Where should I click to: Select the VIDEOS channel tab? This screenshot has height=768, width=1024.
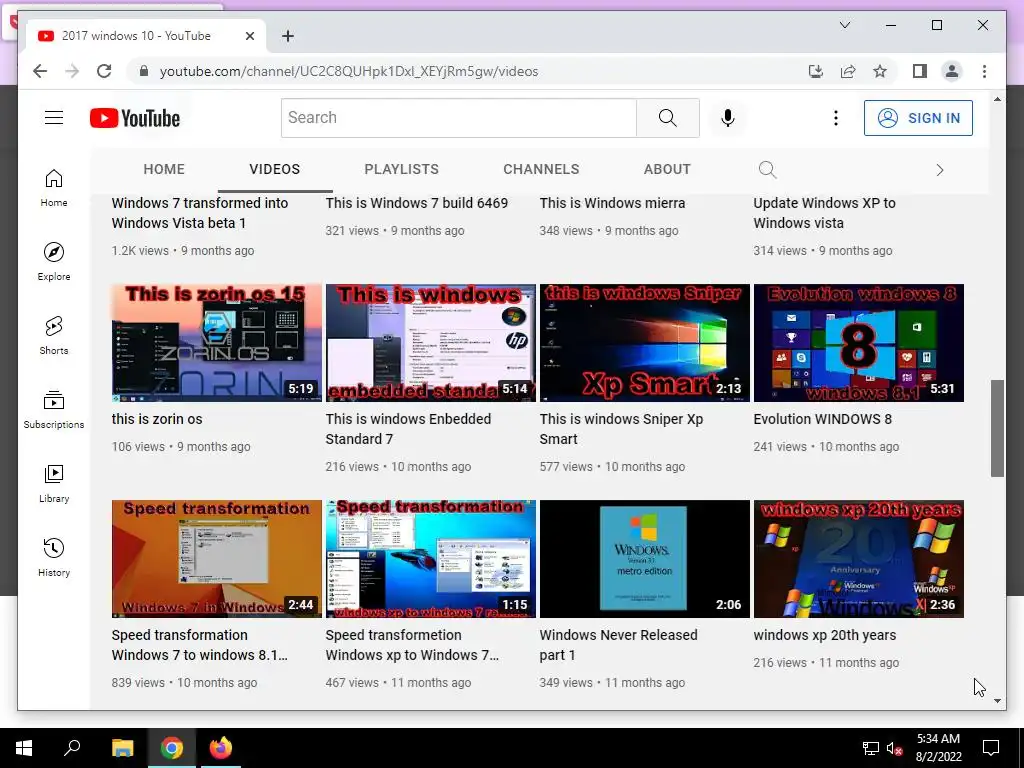point(274,169)
